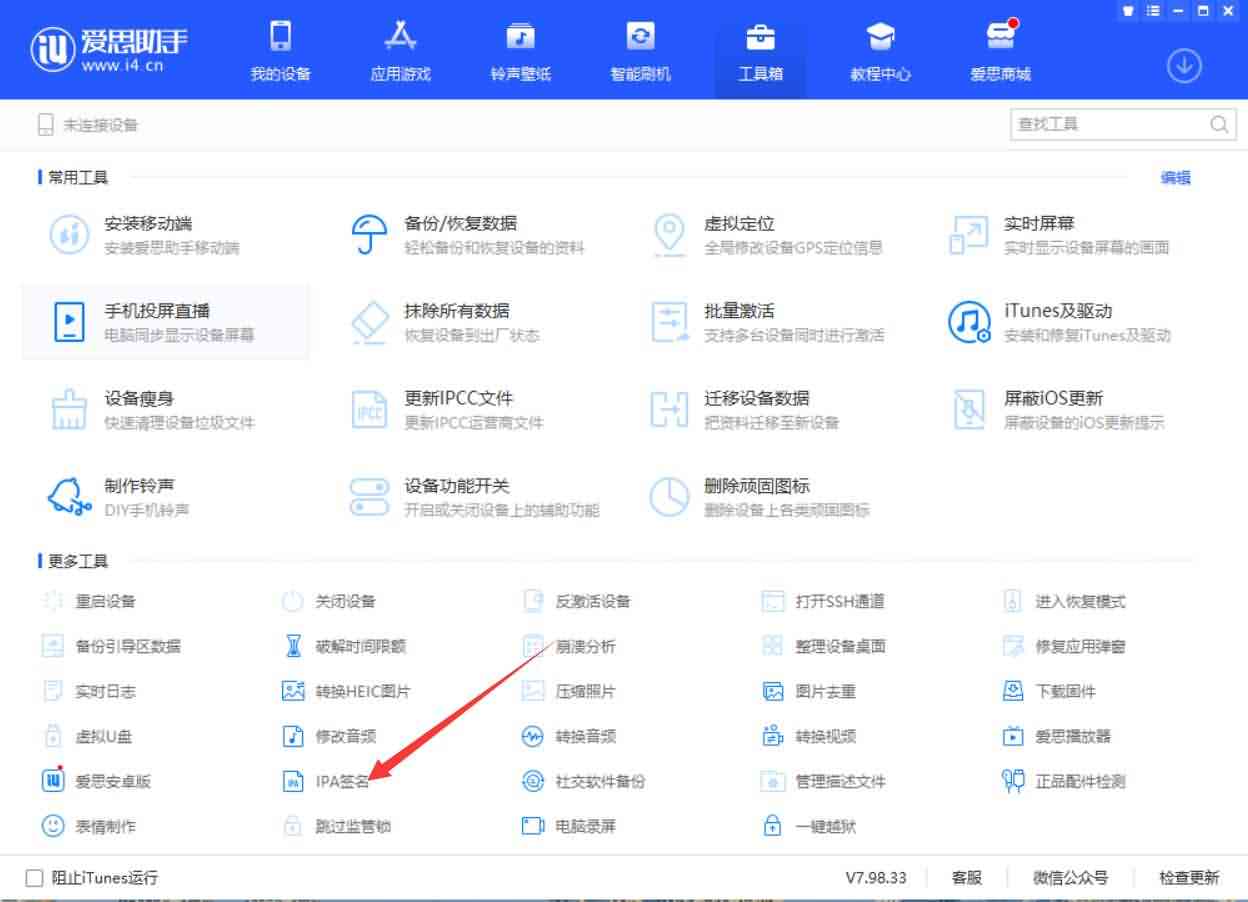The width and height of the screenshot is (1248, 902).
Task: Launch 手机投屏直播 tool icon
Action: pos(69,322)
